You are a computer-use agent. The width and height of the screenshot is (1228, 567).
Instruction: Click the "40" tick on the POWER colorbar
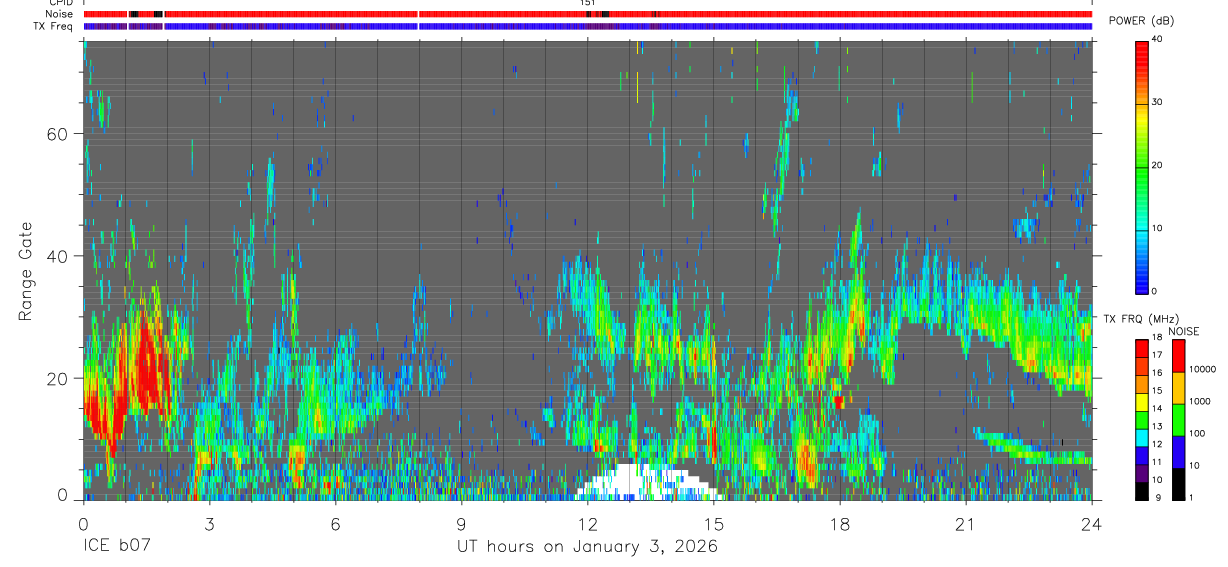coord(1158,39)
